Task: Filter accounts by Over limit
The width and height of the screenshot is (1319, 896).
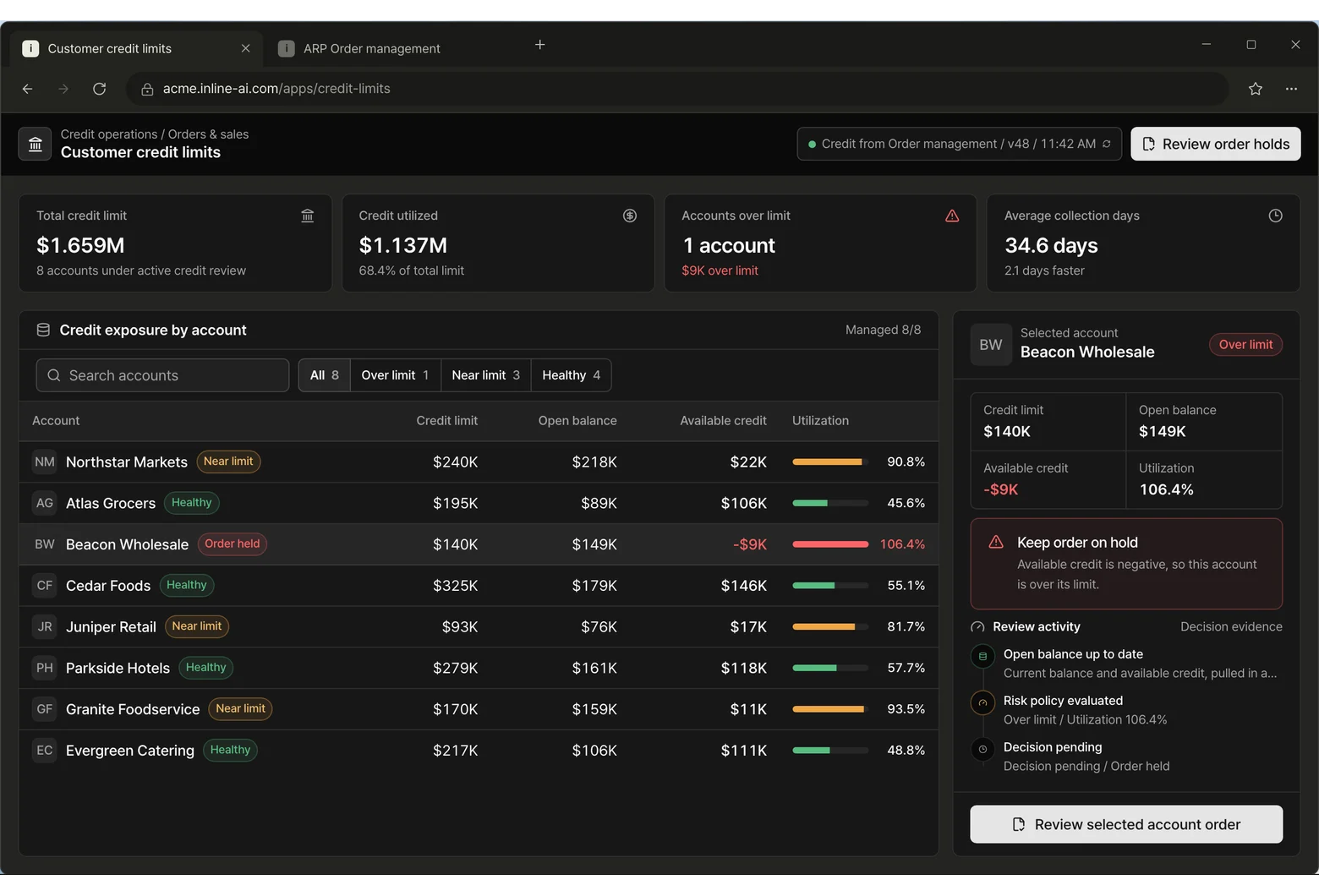Action: point(396,375)
